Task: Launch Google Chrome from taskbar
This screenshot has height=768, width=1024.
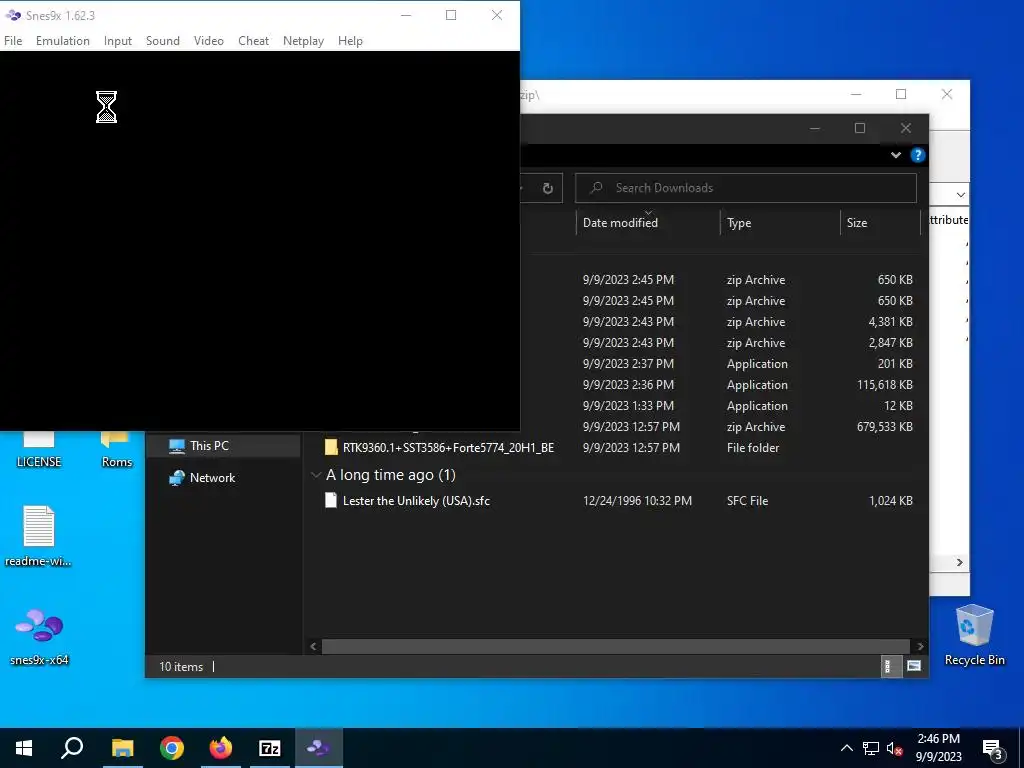Action: click(x=172, y=748)
